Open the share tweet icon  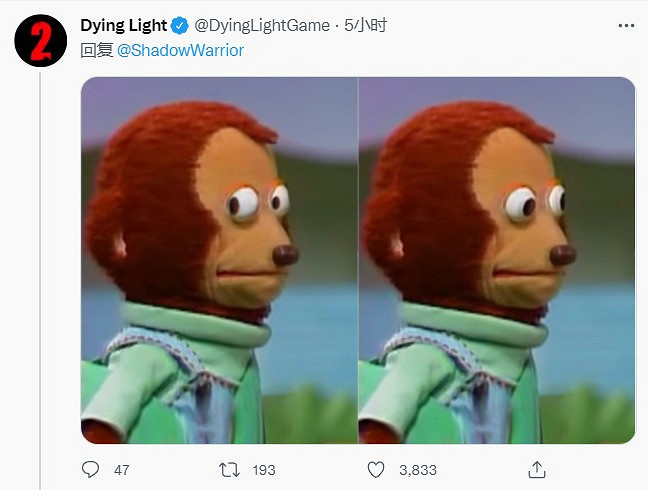coord(536,469)
